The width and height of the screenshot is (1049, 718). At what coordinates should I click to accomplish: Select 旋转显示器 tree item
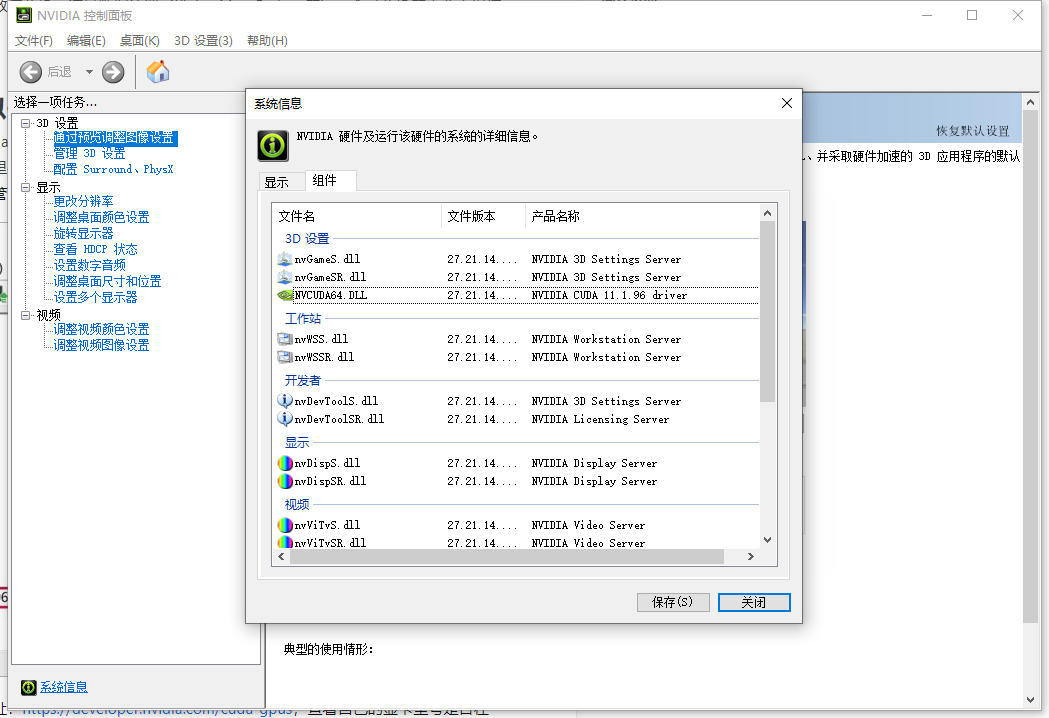point(83,234)
